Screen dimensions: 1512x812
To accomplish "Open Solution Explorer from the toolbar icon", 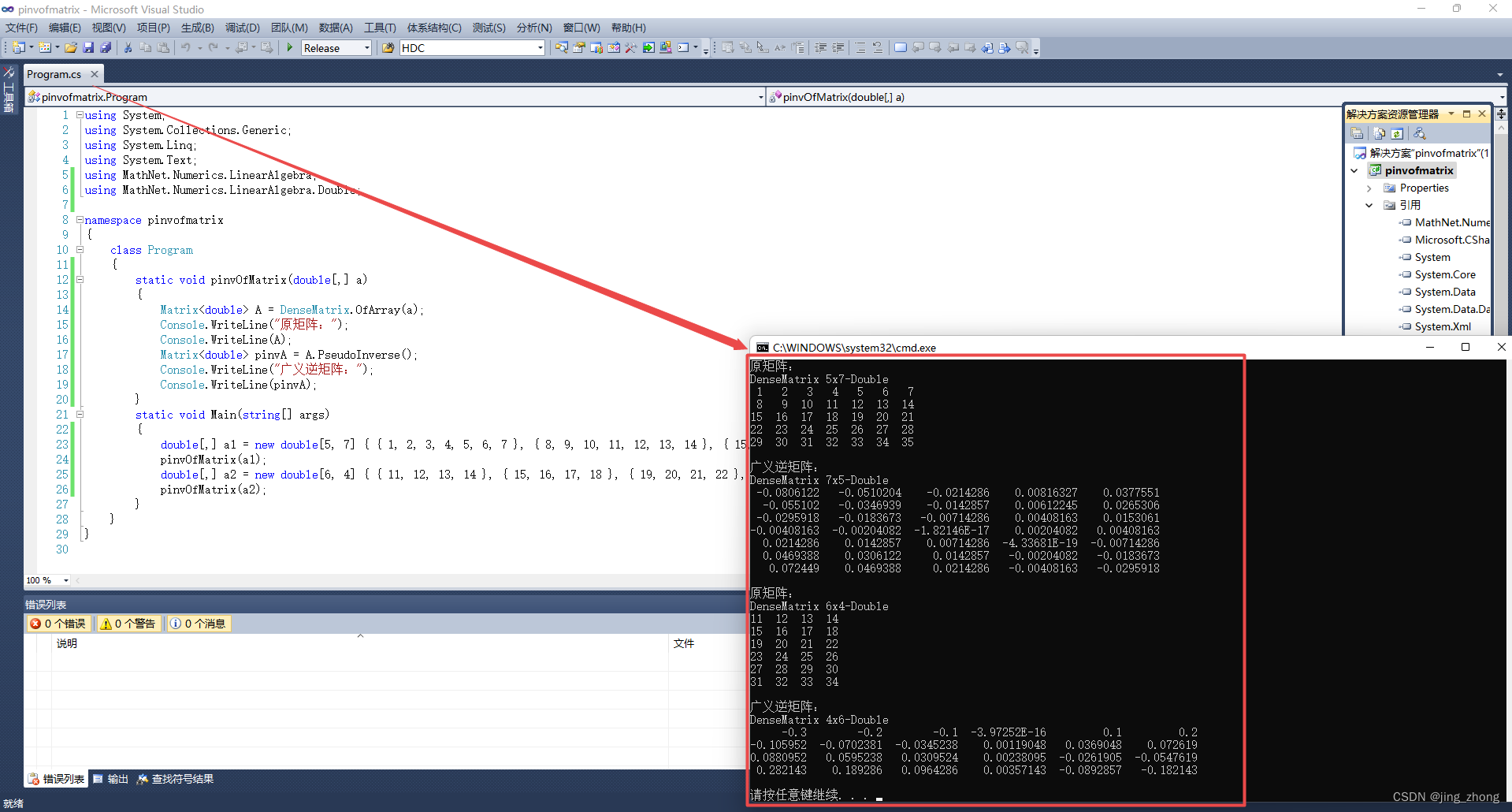I will [561, 48].
